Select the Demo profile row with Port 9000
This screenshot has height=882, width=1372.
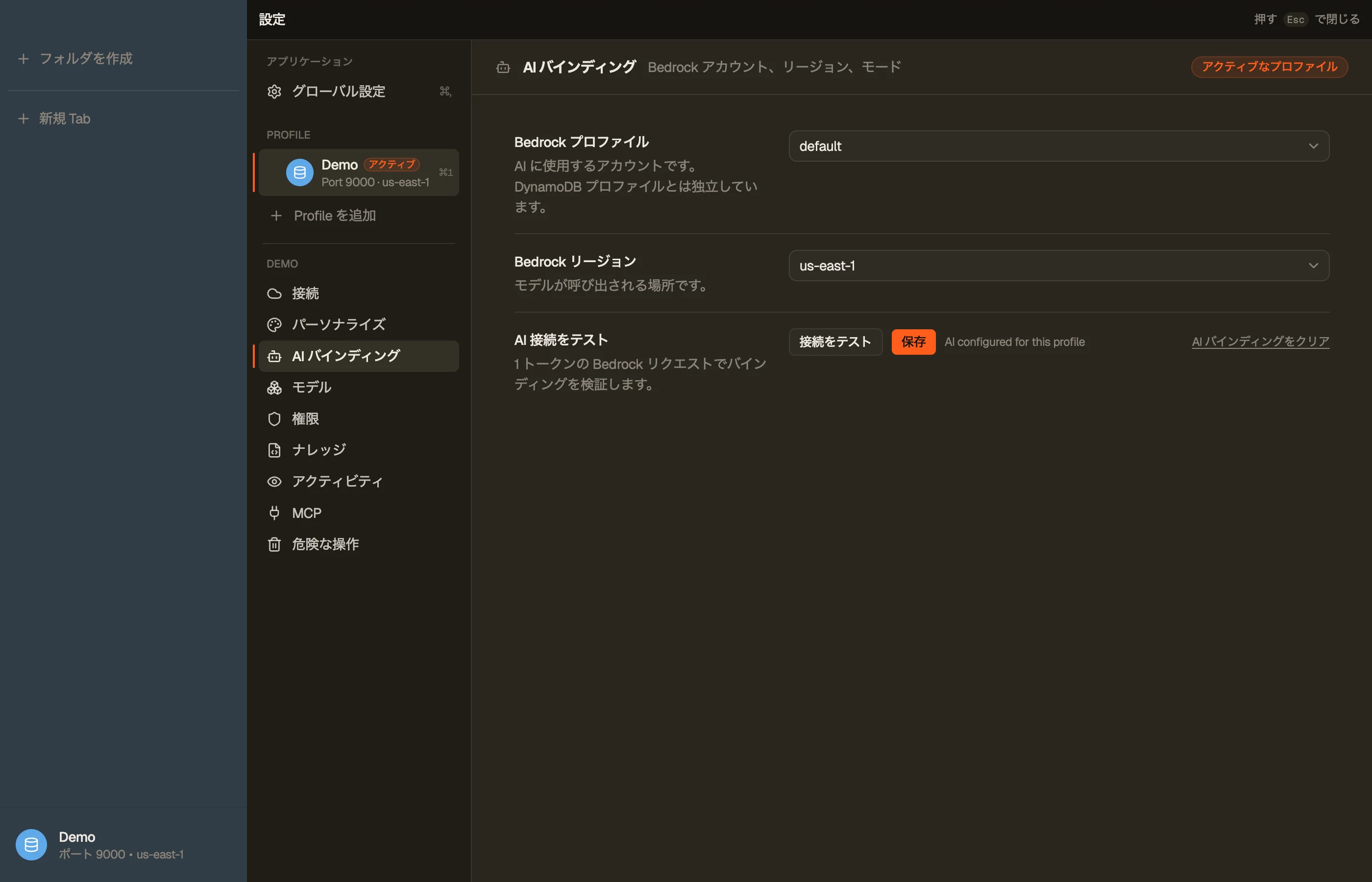[x=359, y=172]
